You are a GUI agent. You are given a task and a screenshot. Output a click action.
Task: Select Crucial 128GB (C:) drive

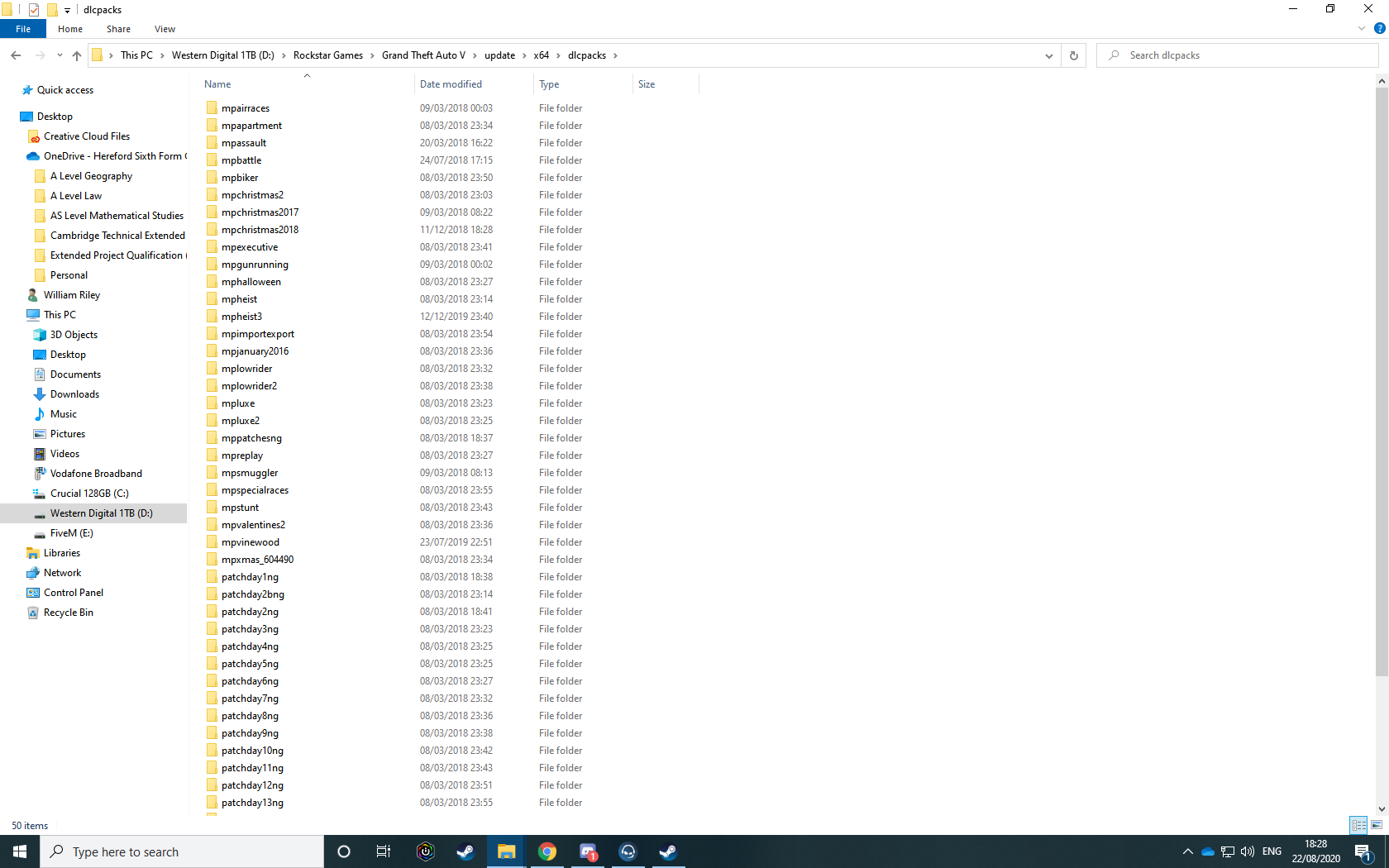click(x=89, y=494)
